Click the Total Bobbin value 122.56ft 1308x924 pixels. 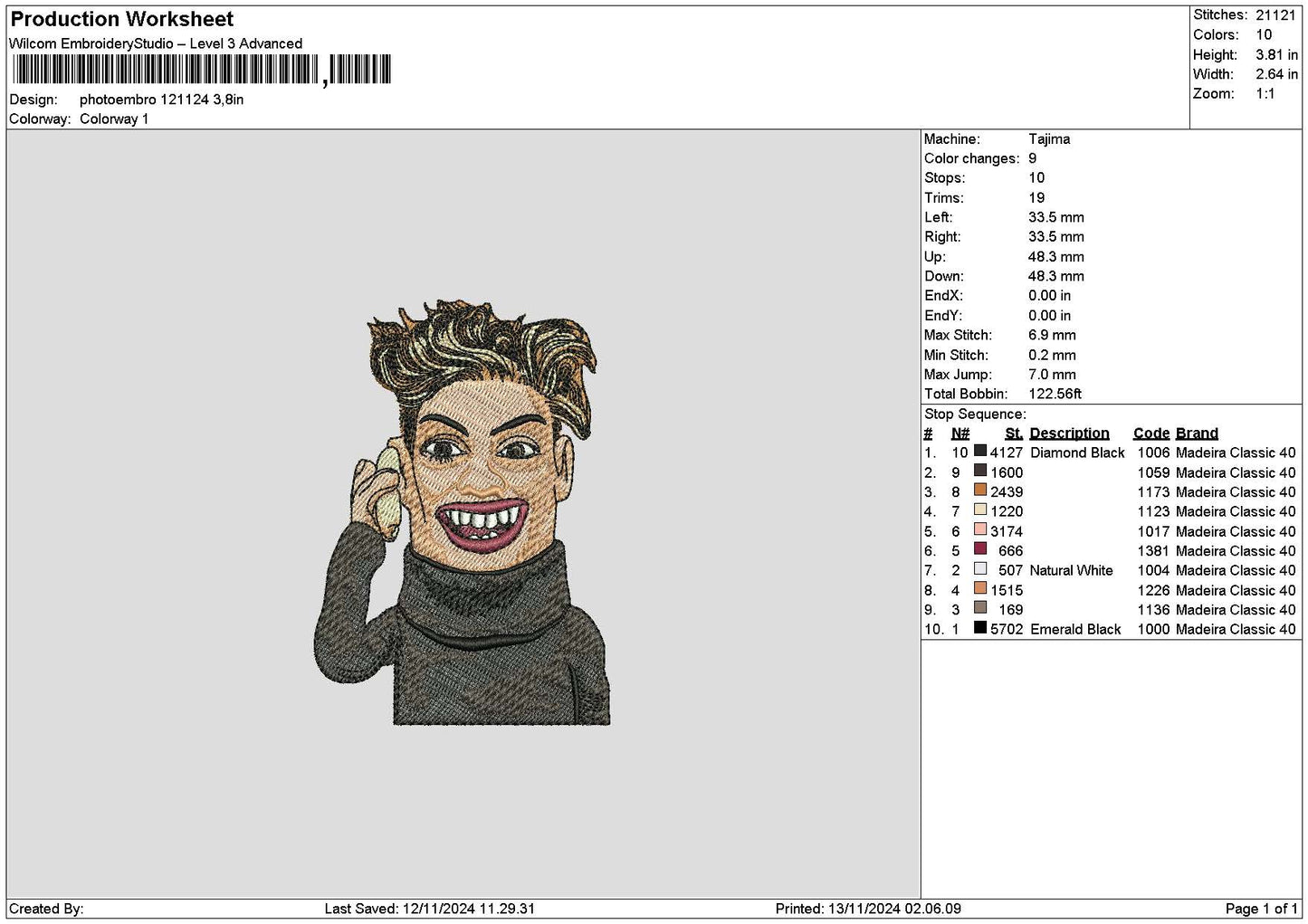click(1055, 394)
